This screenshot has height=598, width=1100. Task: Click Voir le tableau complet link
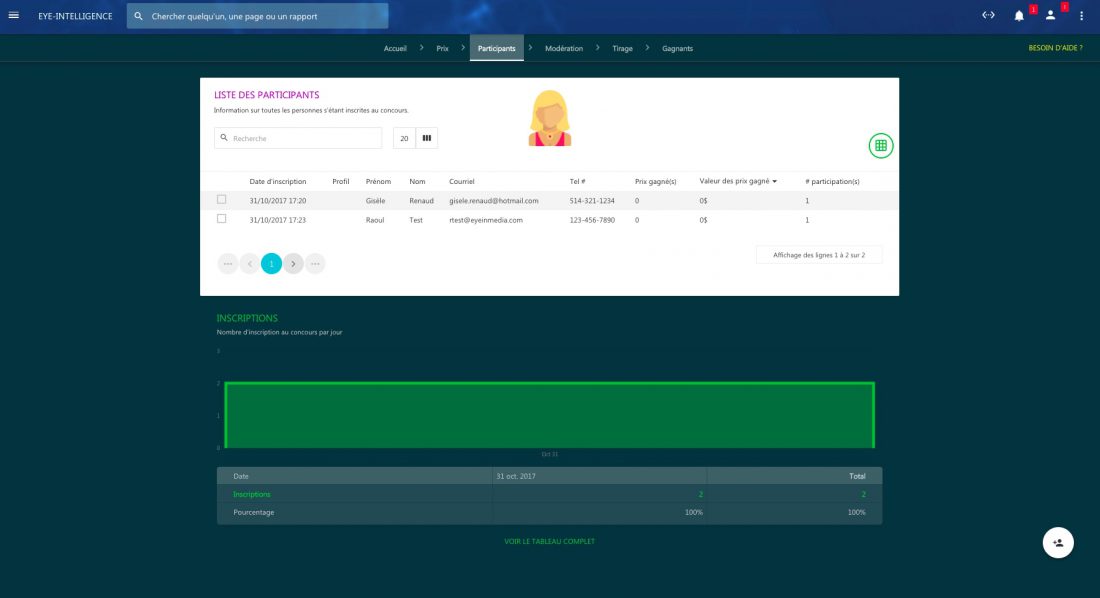coord(549,541)
